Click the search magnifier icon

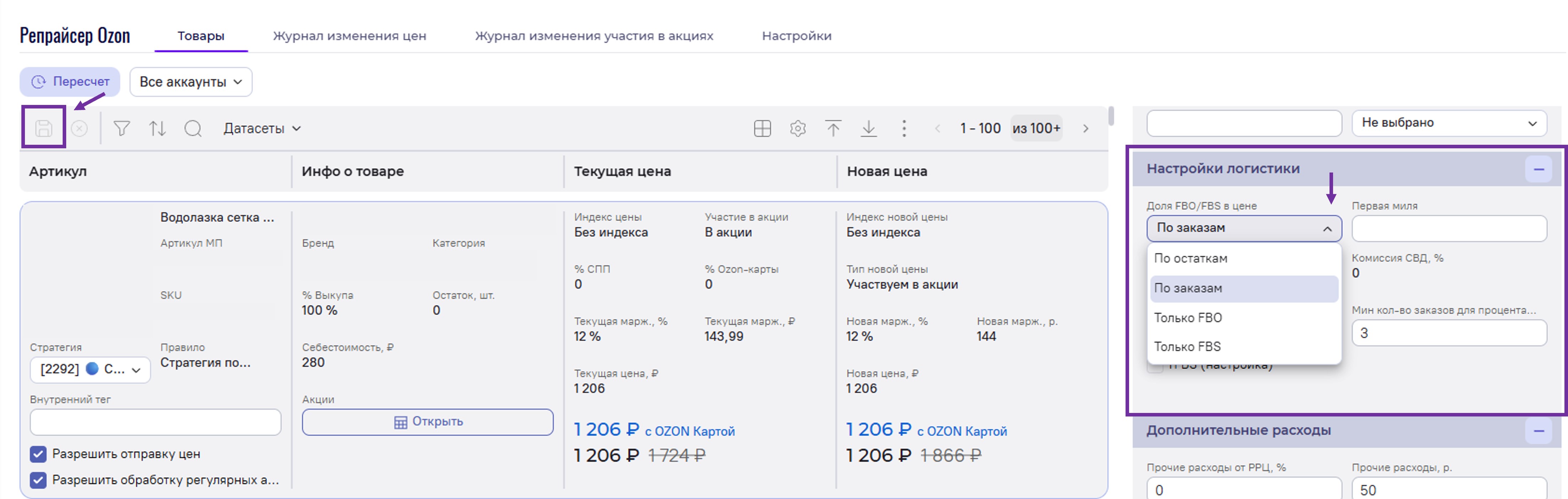pyautogui.click(x=193, y=128)
